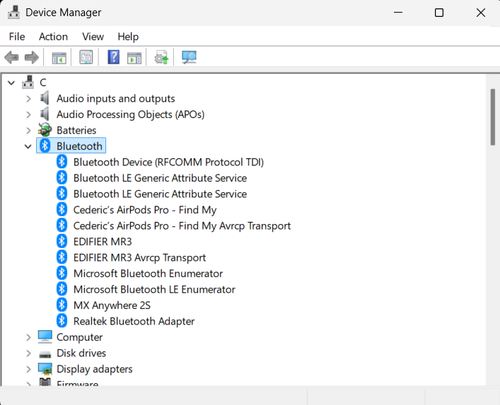
Task: Expand Audio inputs and outputs category
Action: [28, 99]
